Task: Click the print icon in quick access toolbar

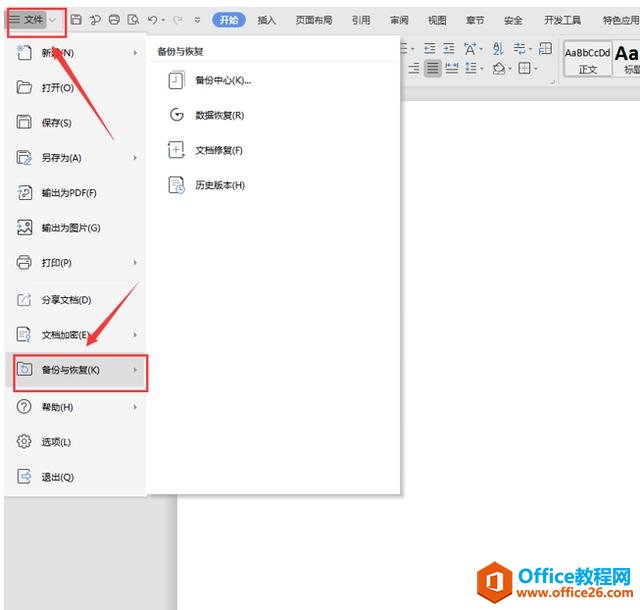Action: point(114,20)
